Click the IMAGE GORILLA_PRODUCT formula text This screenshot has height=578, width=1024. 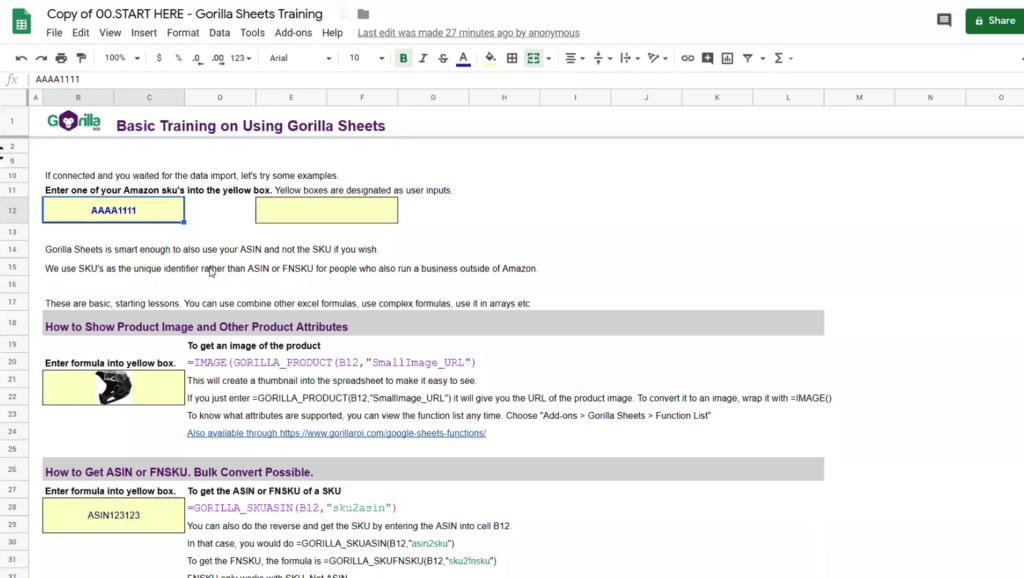(x=332, y=362)
